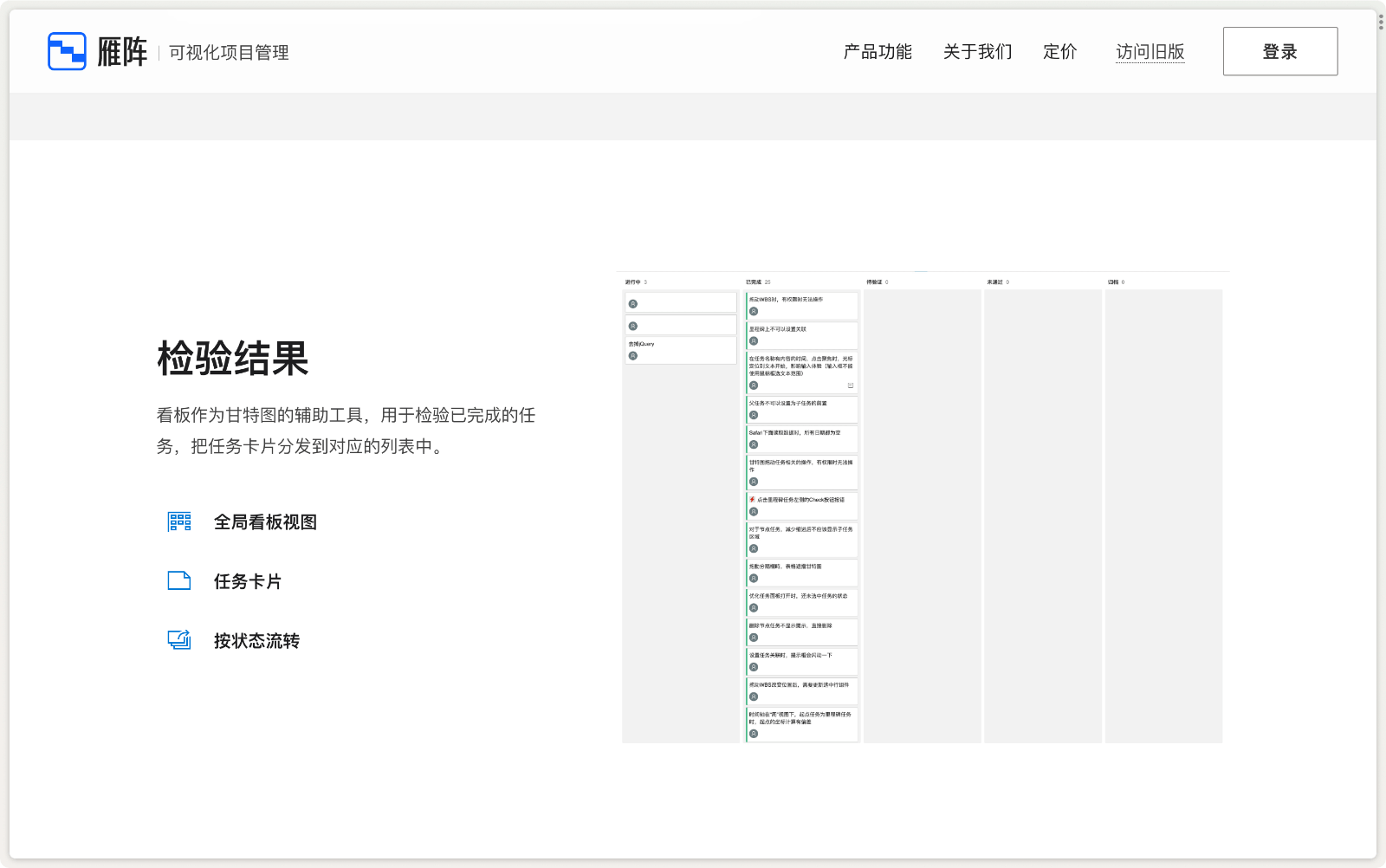Image resolution: width=1386 pixels, height=868 pixels.
Task: Click the avatar on the second 进行中 card
Action: tap(633, 326)
